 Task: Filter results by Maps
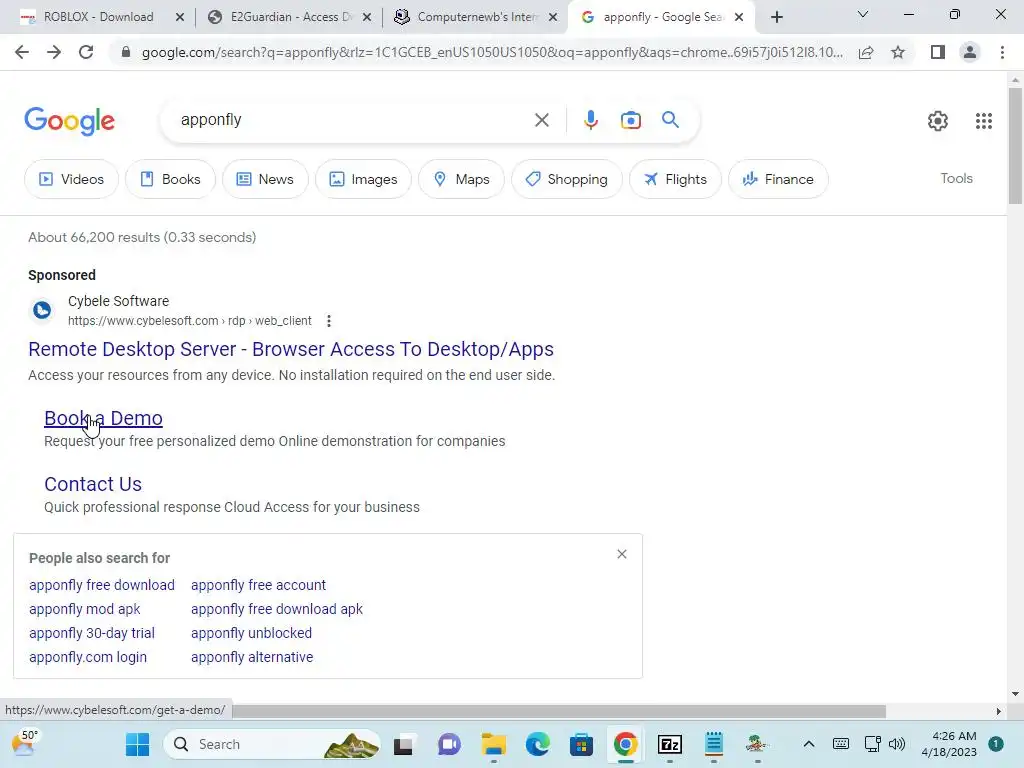pos(461,179)
